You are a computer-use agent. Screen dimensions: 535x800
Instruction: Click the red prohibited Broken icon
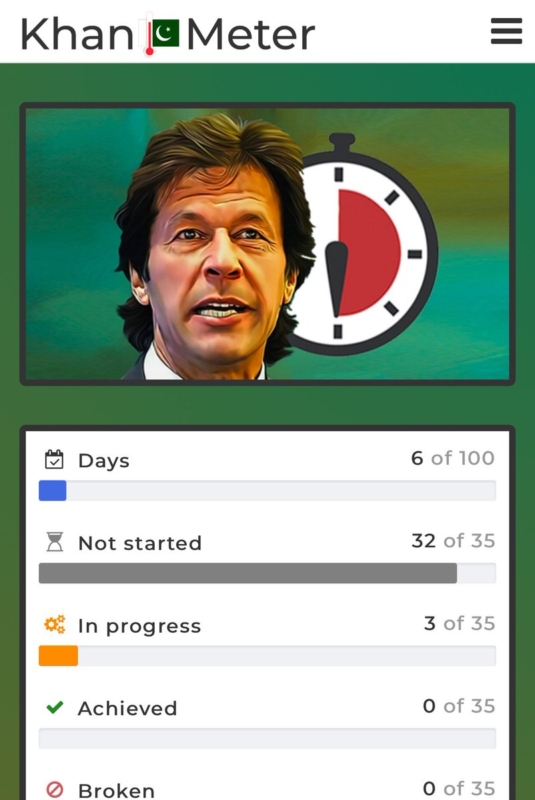(55, 789)
